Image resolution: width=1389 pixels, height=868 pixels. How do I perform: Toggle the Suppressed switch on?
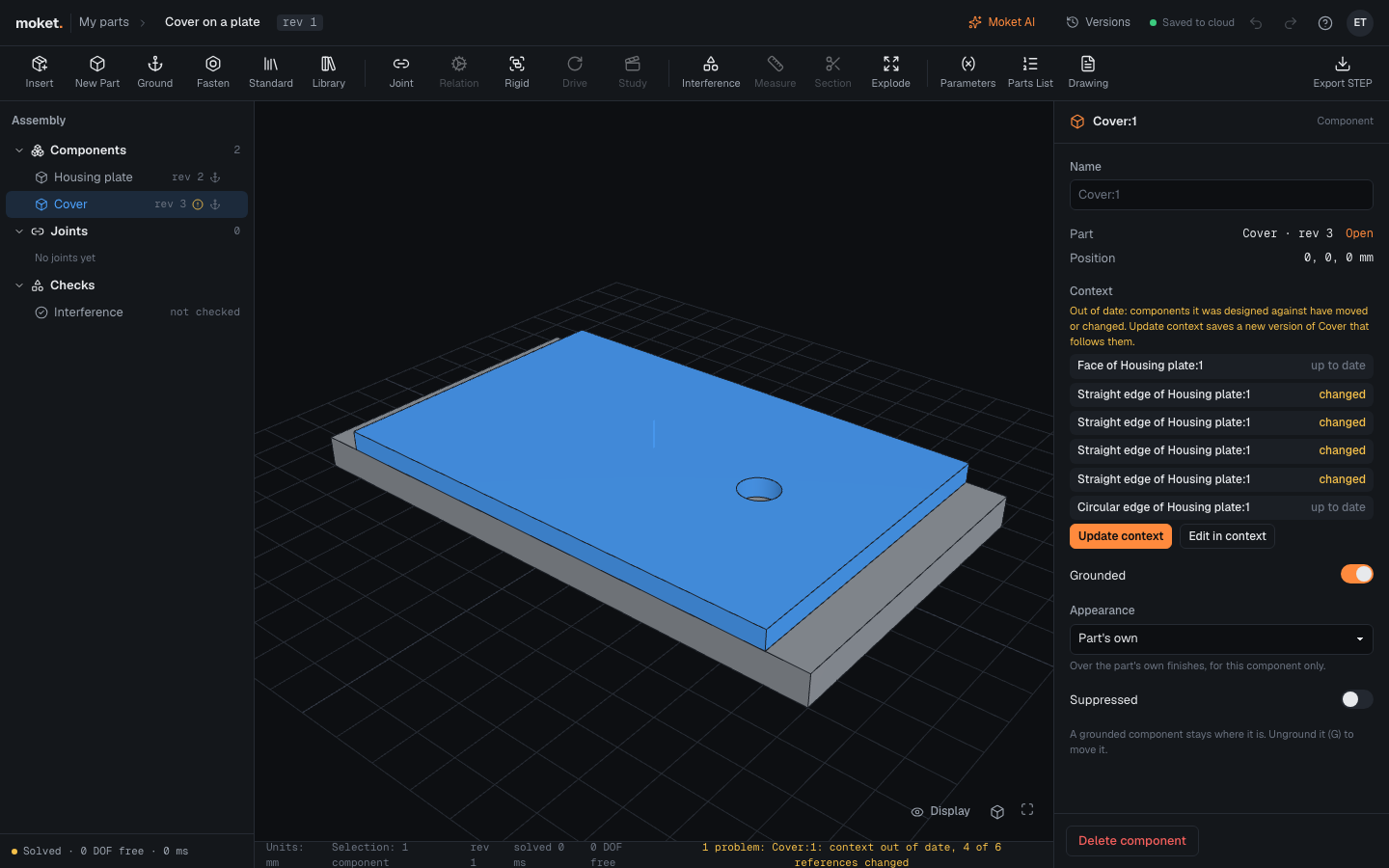pos(1356,699)
